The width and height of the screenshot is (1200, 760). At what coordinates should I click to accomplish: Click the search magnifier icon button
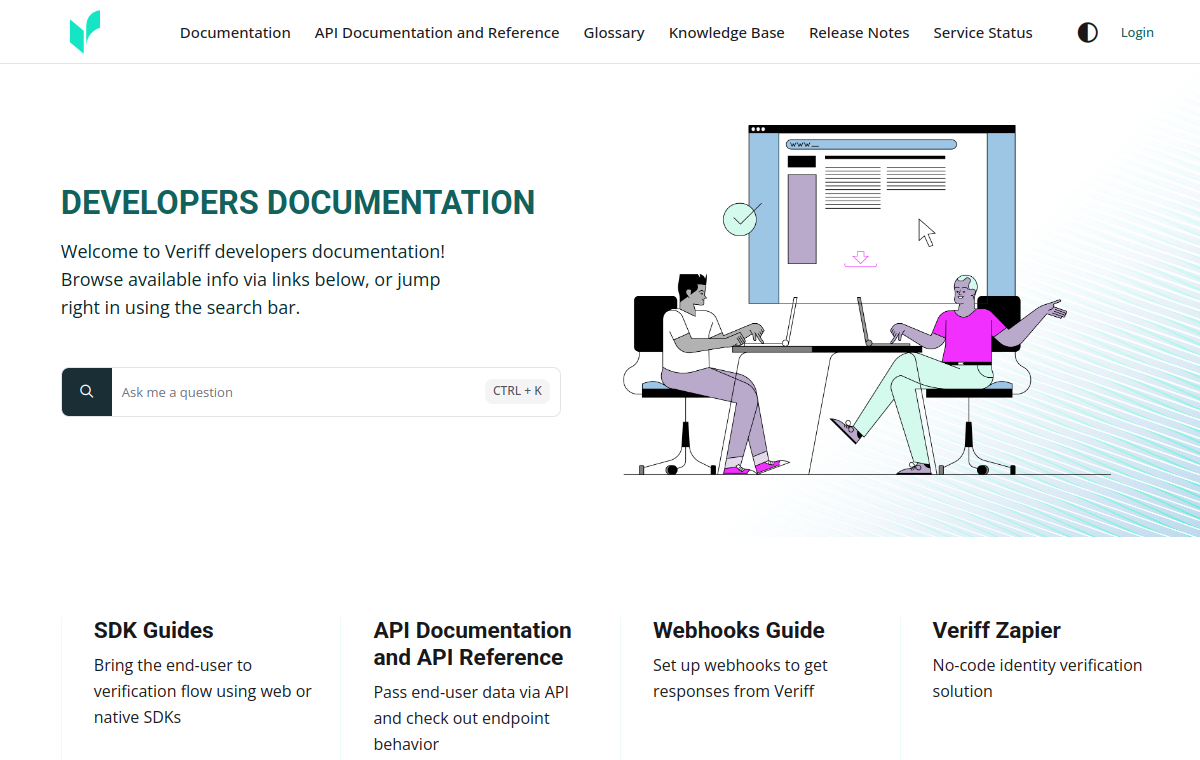[87, 392]
